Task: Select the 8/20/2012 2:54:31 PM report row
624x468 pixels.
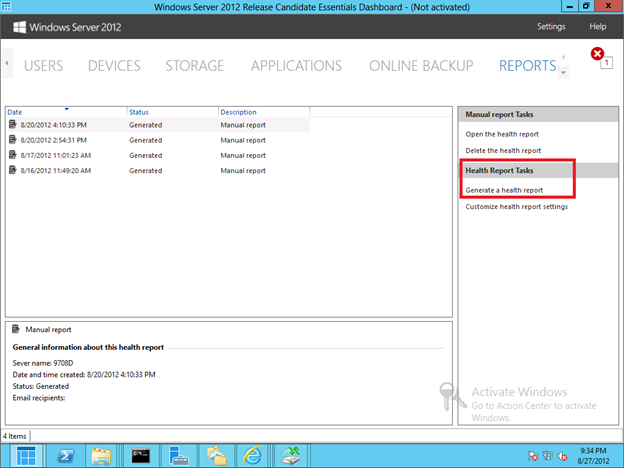Action: point(158,140)
